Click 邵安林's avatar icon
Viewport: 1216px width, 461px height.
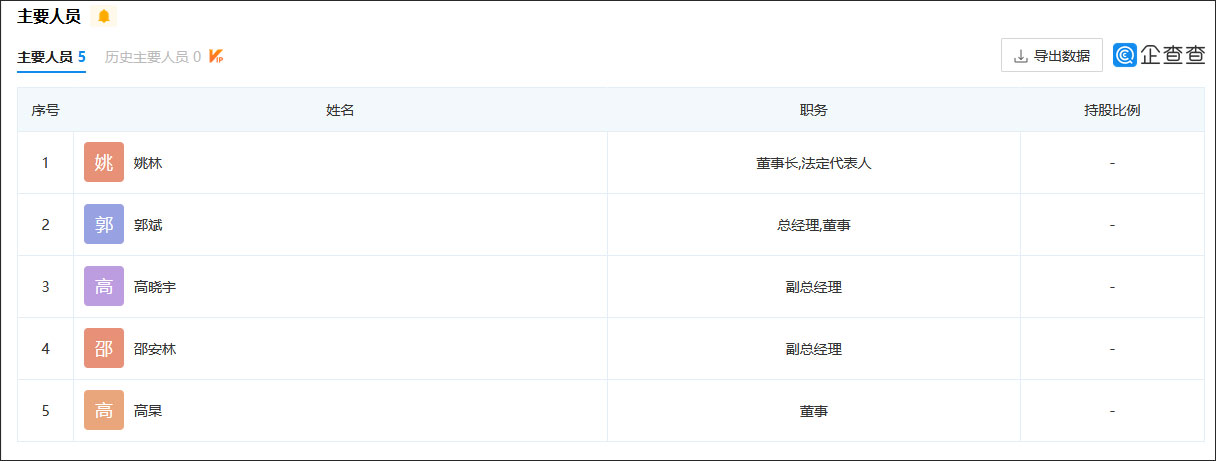tap(104, 349)
